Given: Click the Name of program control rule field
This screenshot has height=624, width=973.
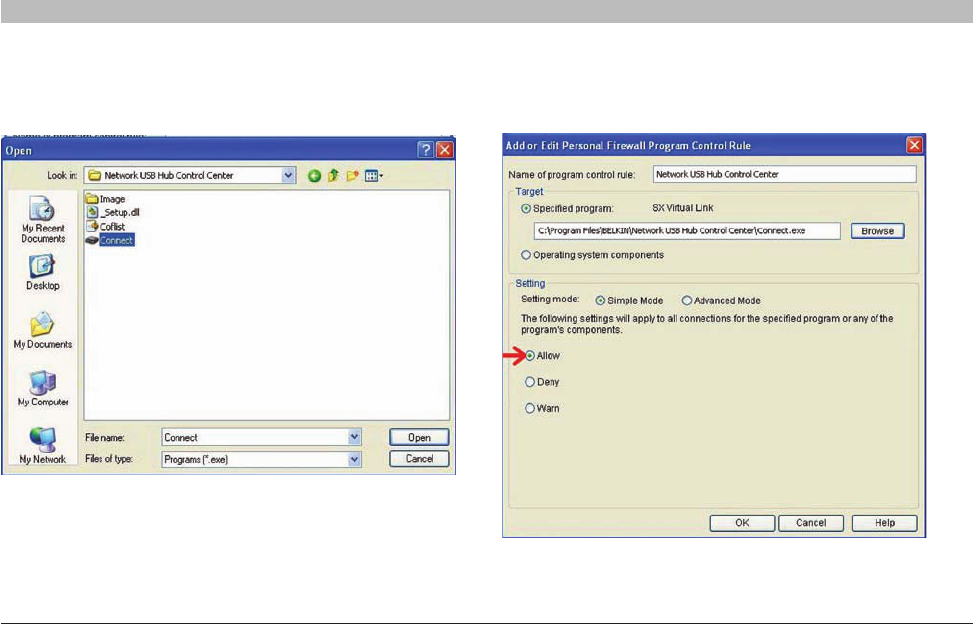Looking at the screenshot, I should click(x=784, y=174).
